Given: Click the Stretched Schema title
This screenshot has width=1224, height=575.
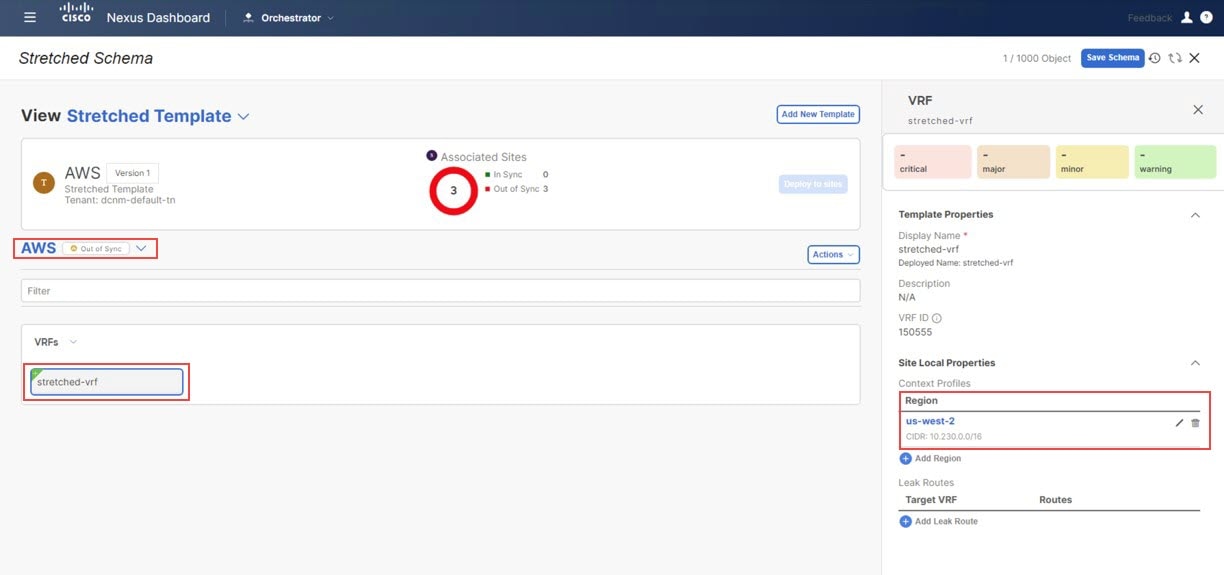Looking at the screenshot, I should click(86, 58).
